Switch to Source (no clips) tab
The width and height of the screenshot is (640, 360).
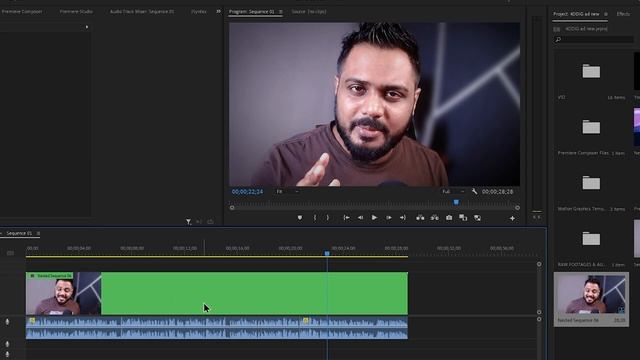coord(309,11)
